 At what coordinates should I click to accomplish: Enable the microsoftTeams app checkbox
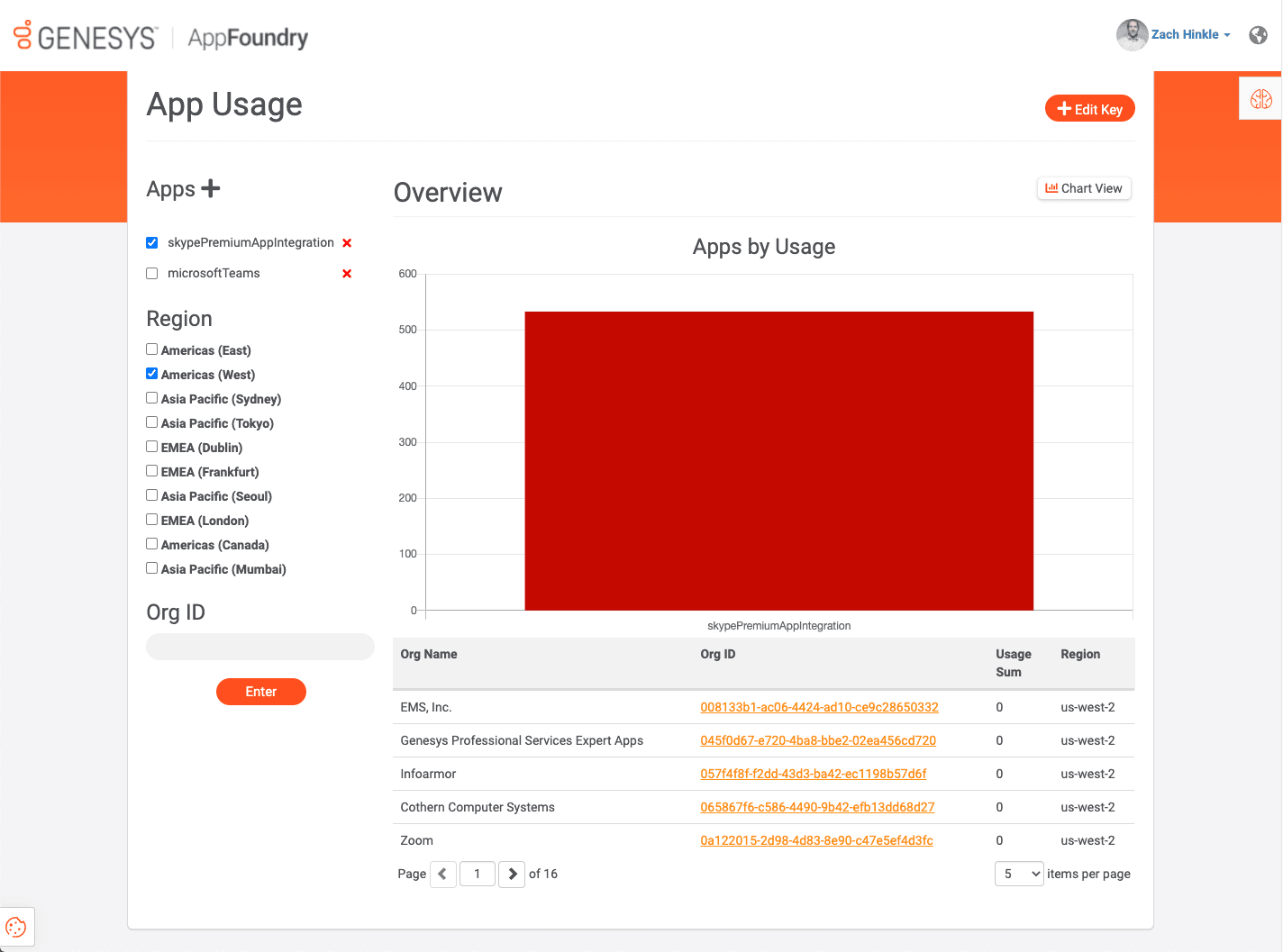tap(152, 274)
